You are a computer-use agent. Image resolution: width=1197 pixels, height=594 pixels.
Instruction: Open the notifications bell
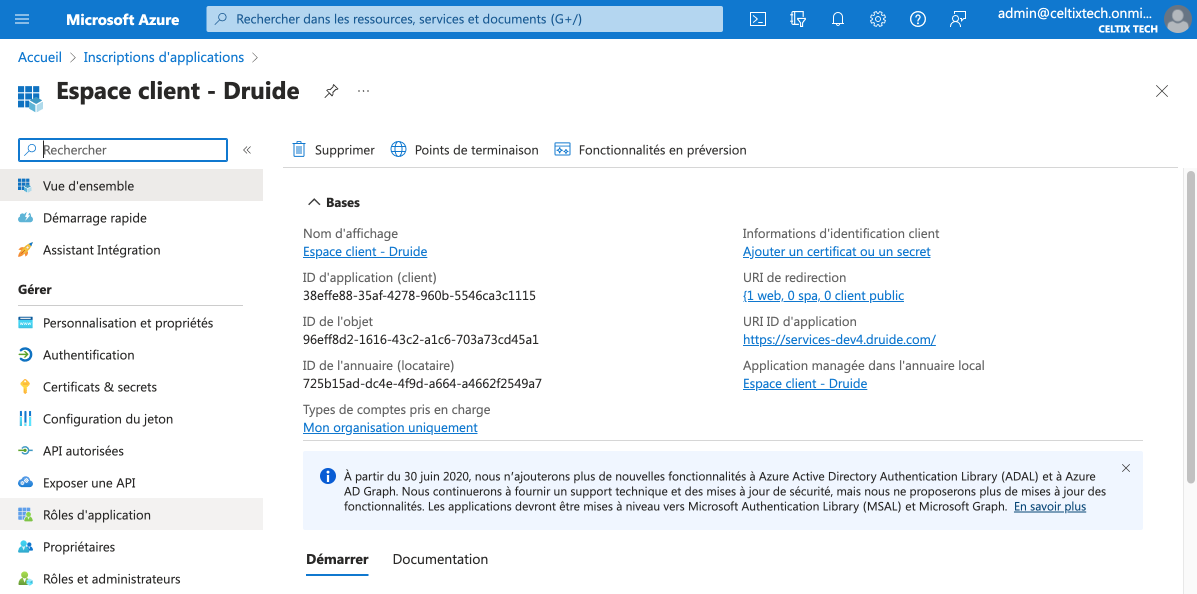pyautogui.click(x=838, y=19)
